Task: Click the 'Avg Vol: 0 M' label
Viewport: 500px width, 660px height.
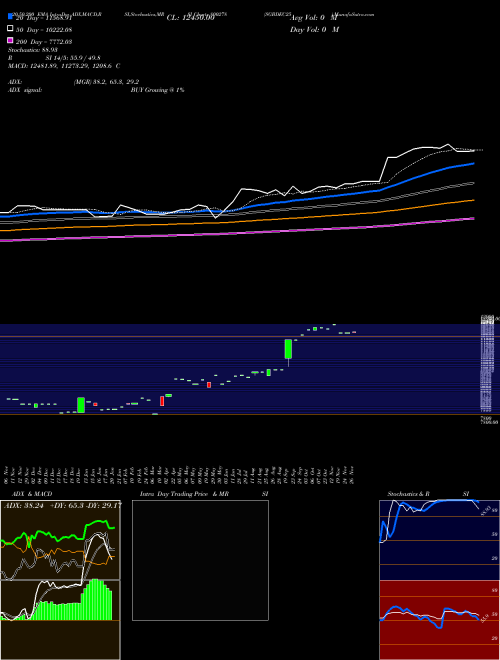Action: [314, 18]
